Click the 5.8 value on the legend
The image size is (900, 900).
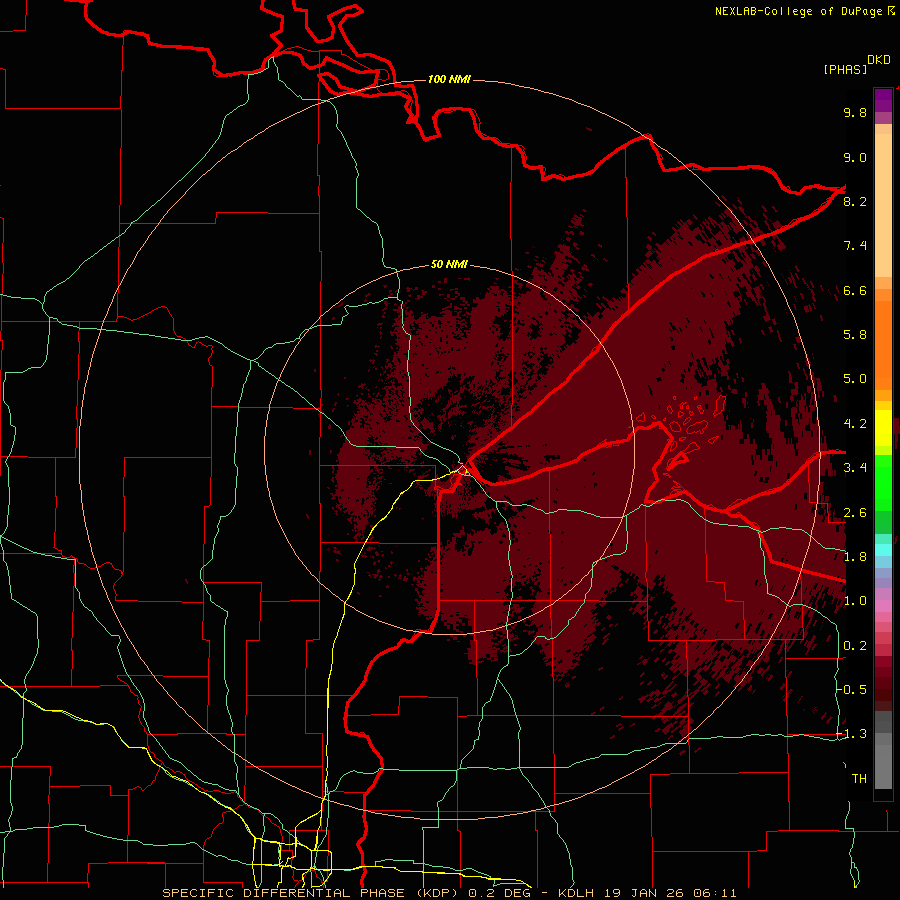pos(855,335)
